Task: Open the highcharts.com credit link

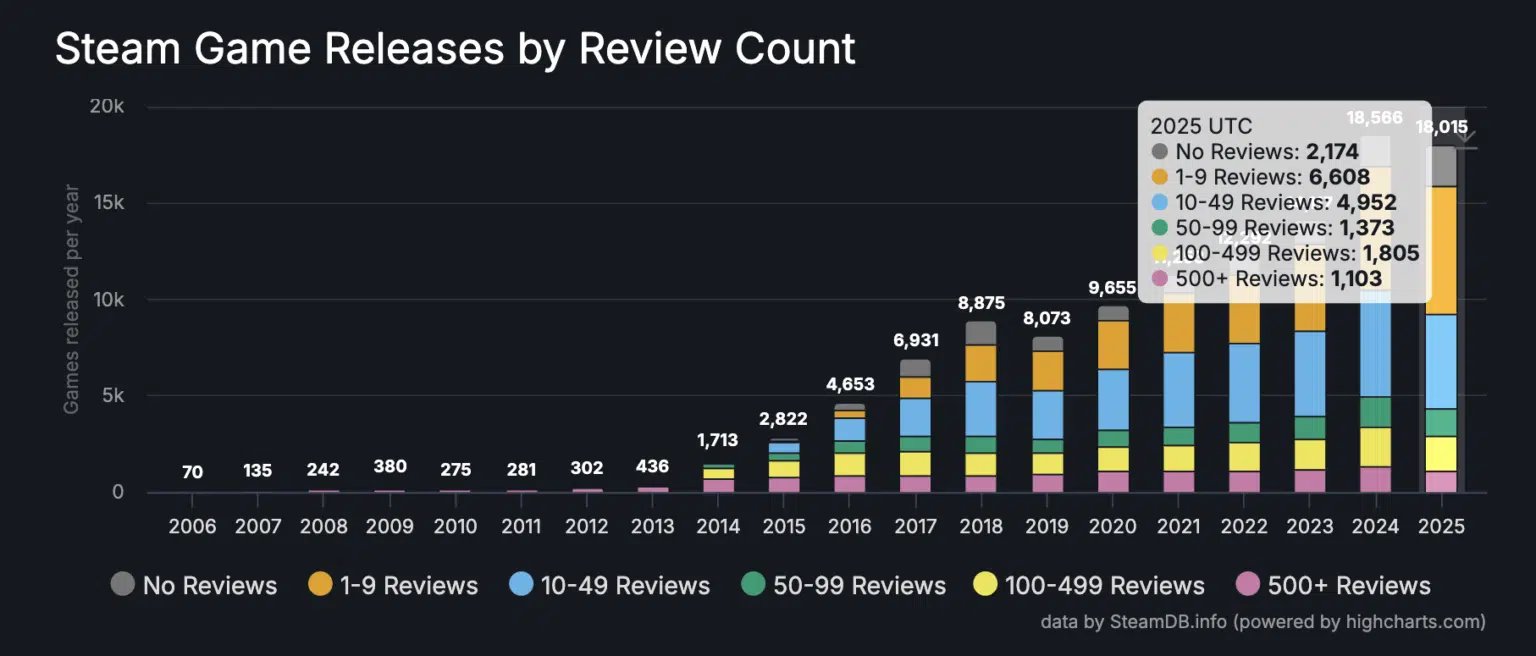Action: tap(1407, 622)
